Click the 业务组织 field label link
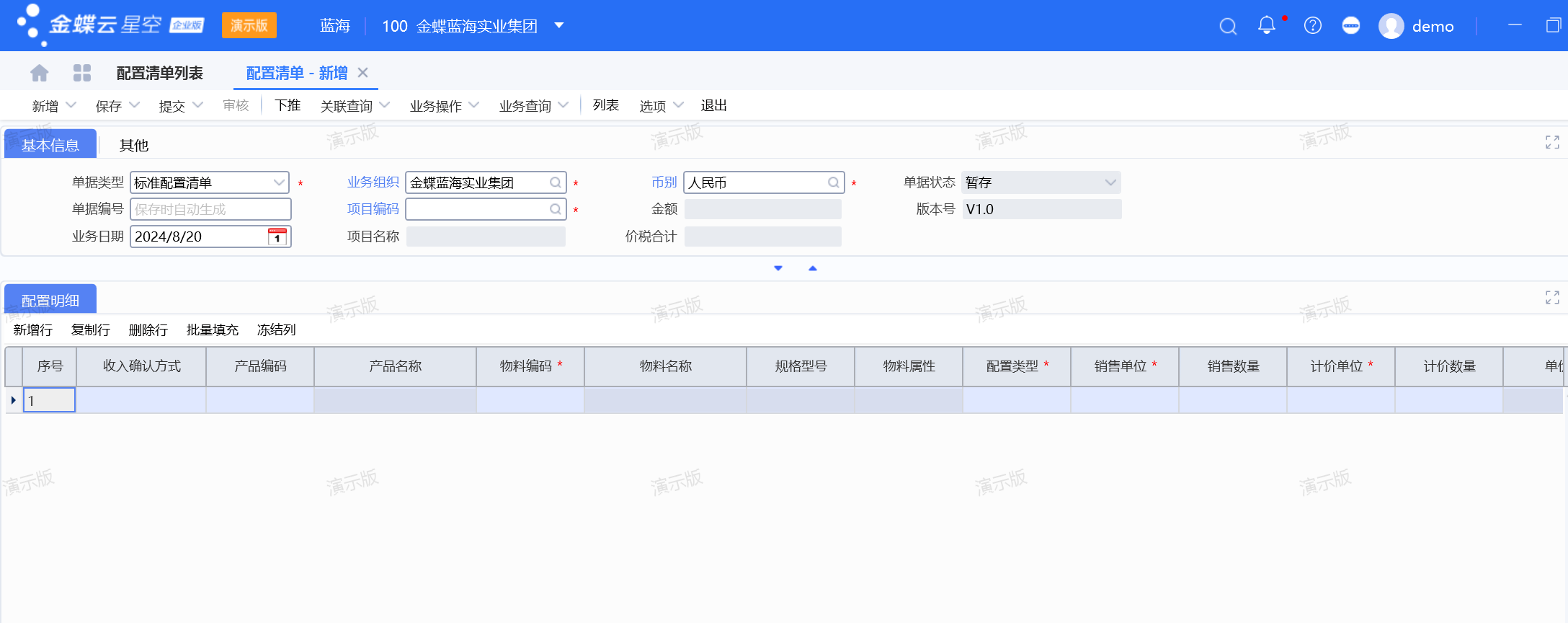This screenshot has height=623, width=1568. click(x=373, y=182)
